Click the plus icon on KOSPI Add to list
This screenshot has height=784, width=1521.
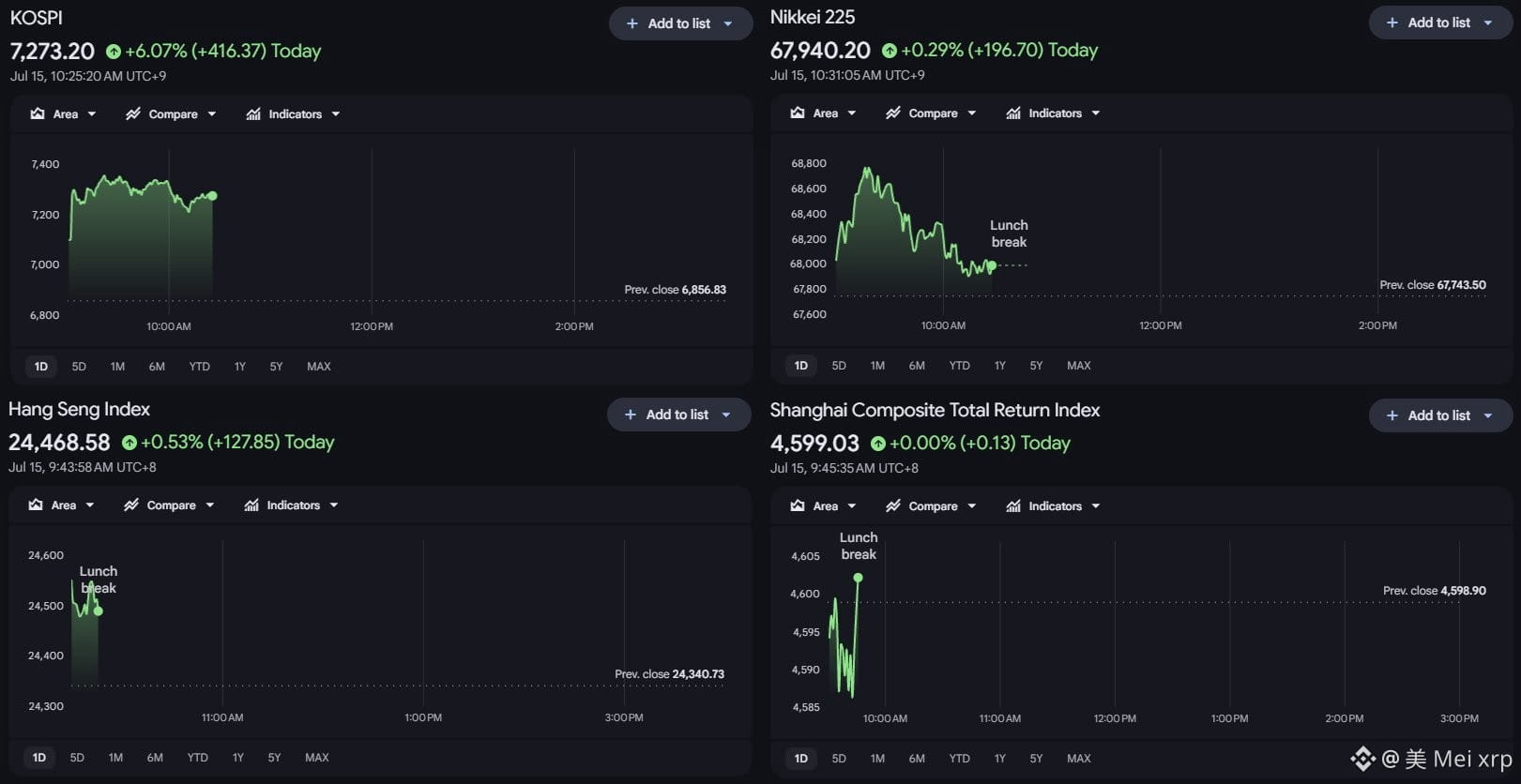631,23
